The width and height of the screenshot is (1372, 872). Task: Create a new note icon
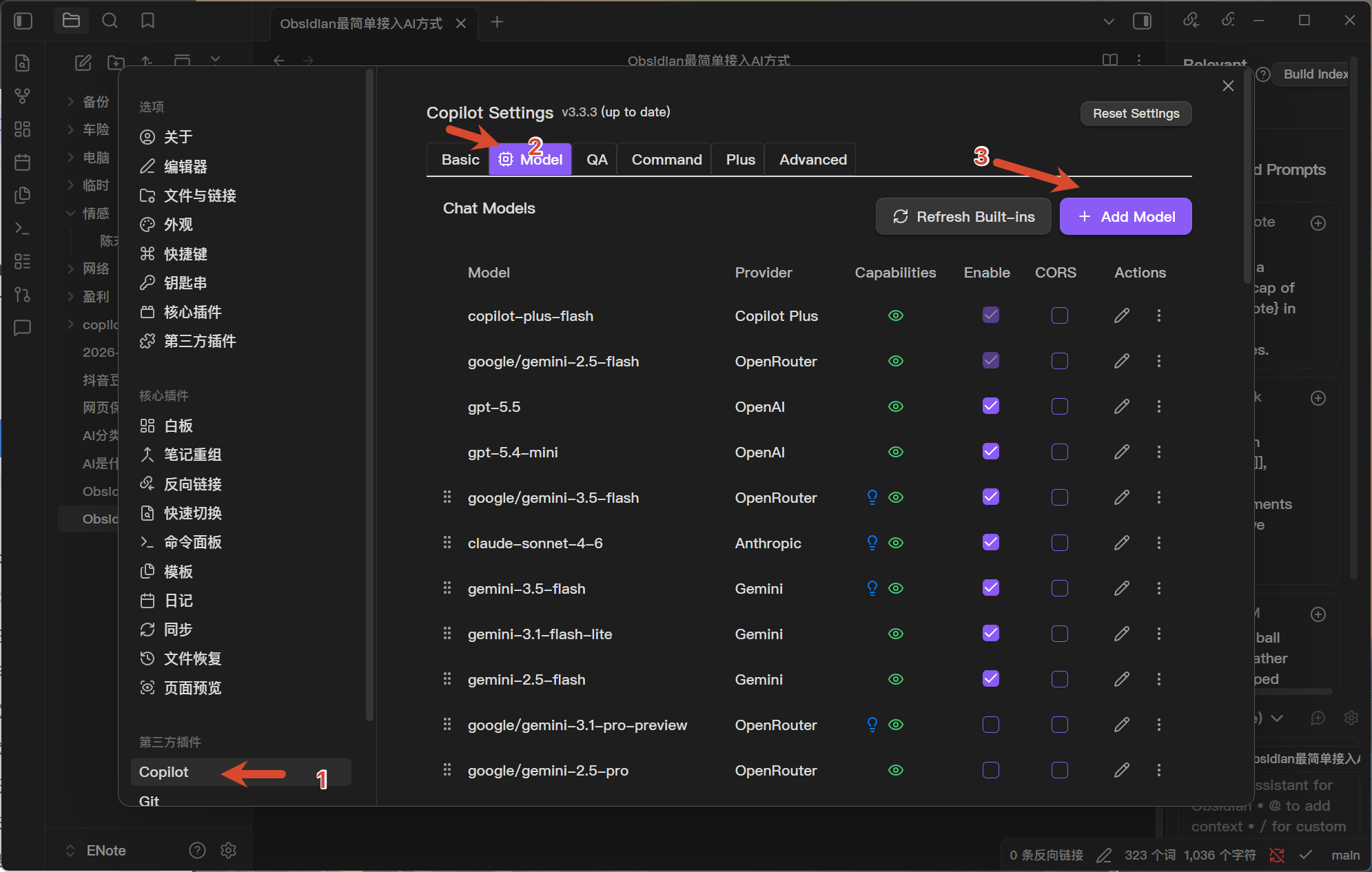coord(83,63)
